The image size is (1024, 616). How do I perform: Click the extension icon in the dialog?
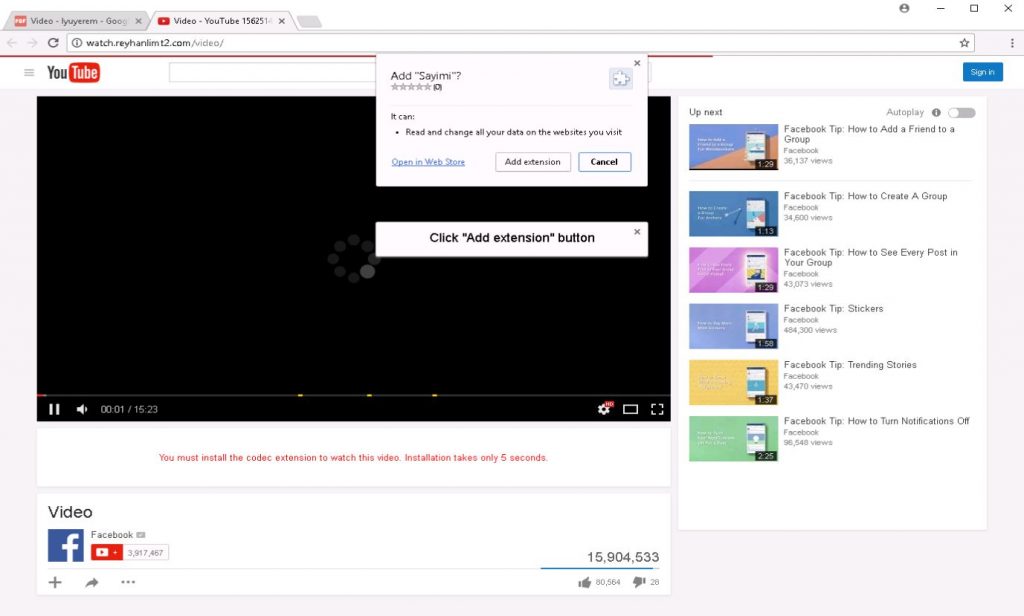click(x=620, y=79)
